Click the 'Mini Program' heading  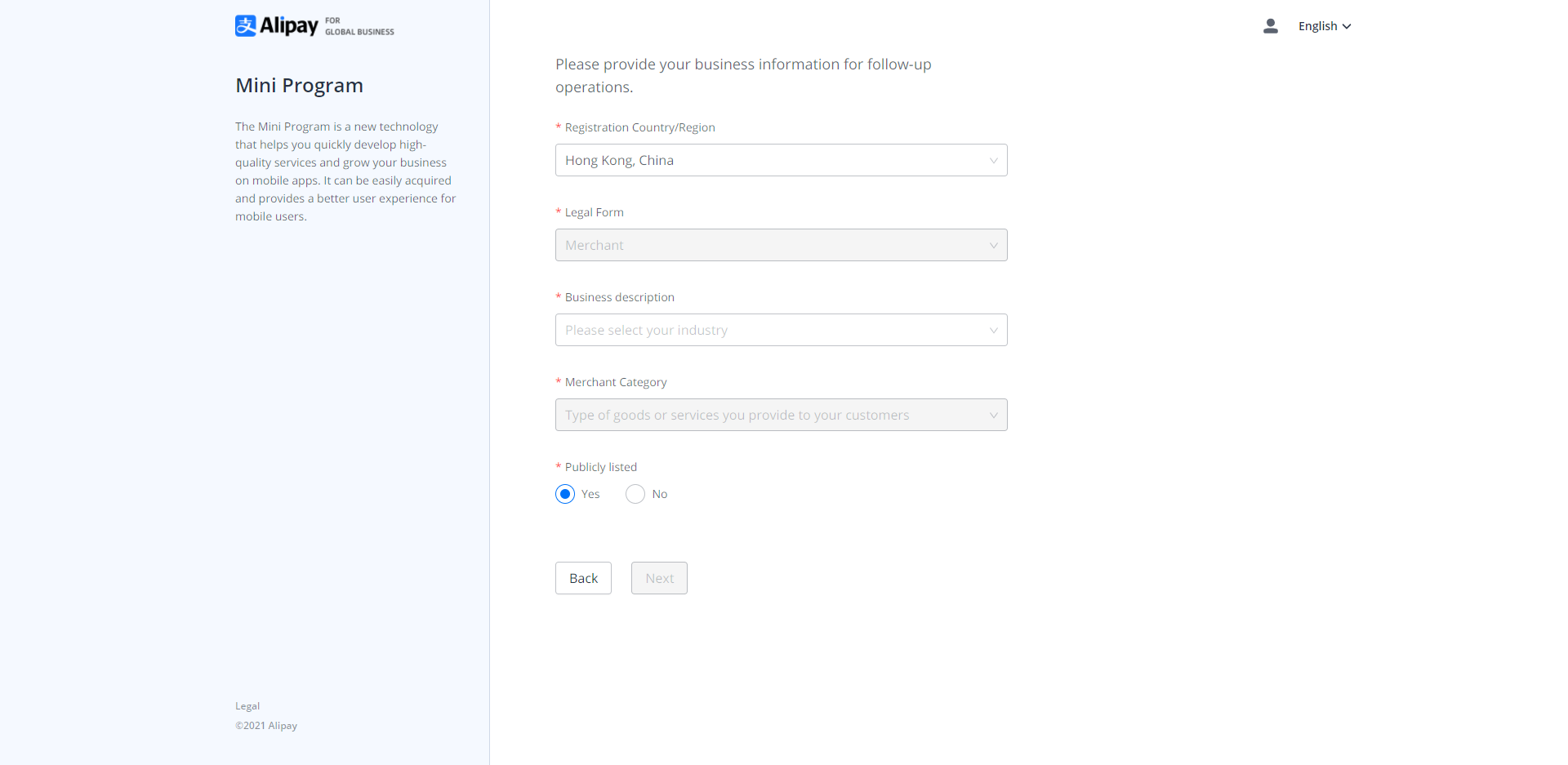click(x=299, y=86)
